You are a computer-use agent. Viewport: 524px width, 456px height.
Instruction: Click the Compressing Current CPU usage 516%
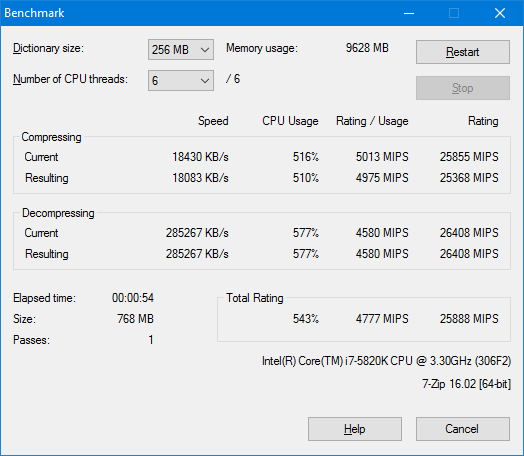(x=306, y=157)
